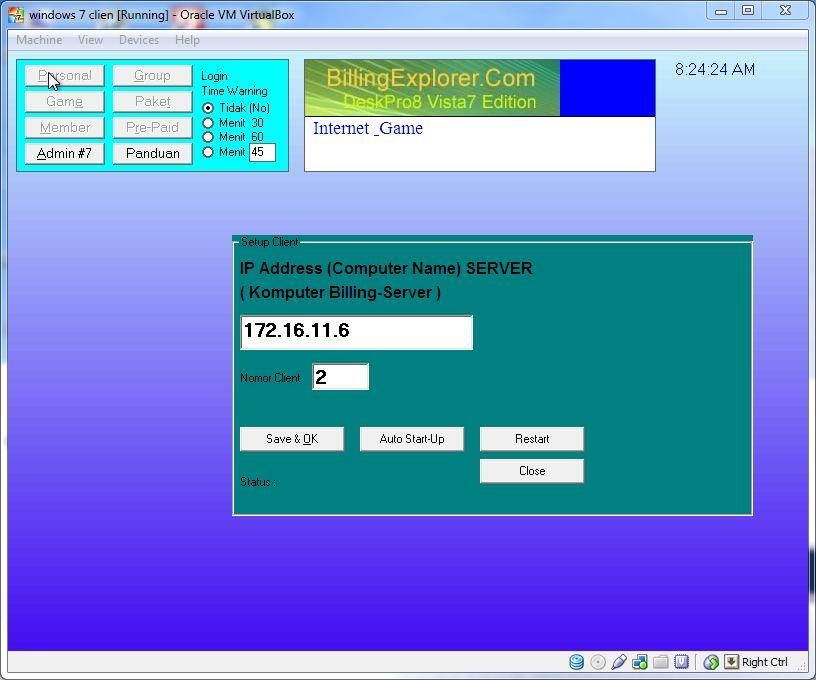Select custom Menit time warning radio
This screenshot has width=816, height=680.
[x=208, y=152]
